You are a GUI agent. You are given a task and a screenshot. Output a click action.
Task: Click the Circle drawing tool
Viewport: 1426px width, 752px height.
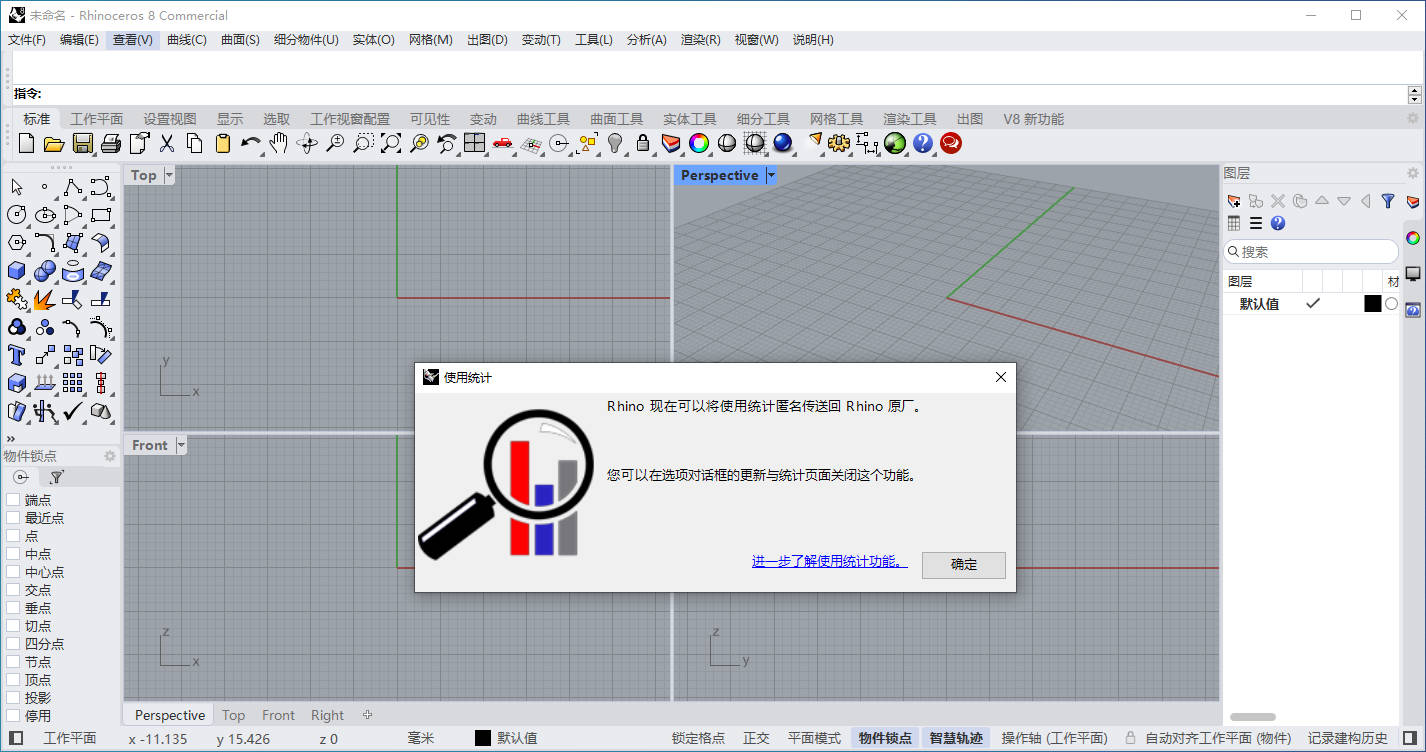[16, 214]
